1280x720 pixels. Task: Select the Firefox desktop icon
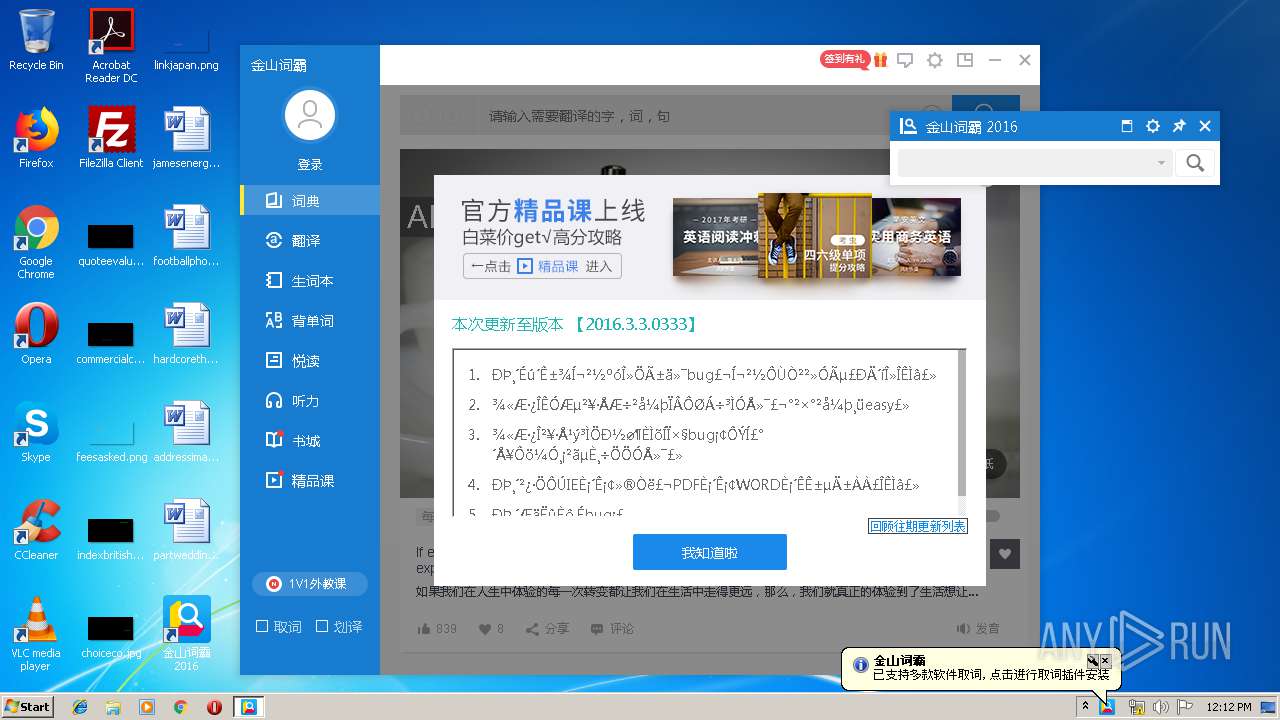pos(36,137)
